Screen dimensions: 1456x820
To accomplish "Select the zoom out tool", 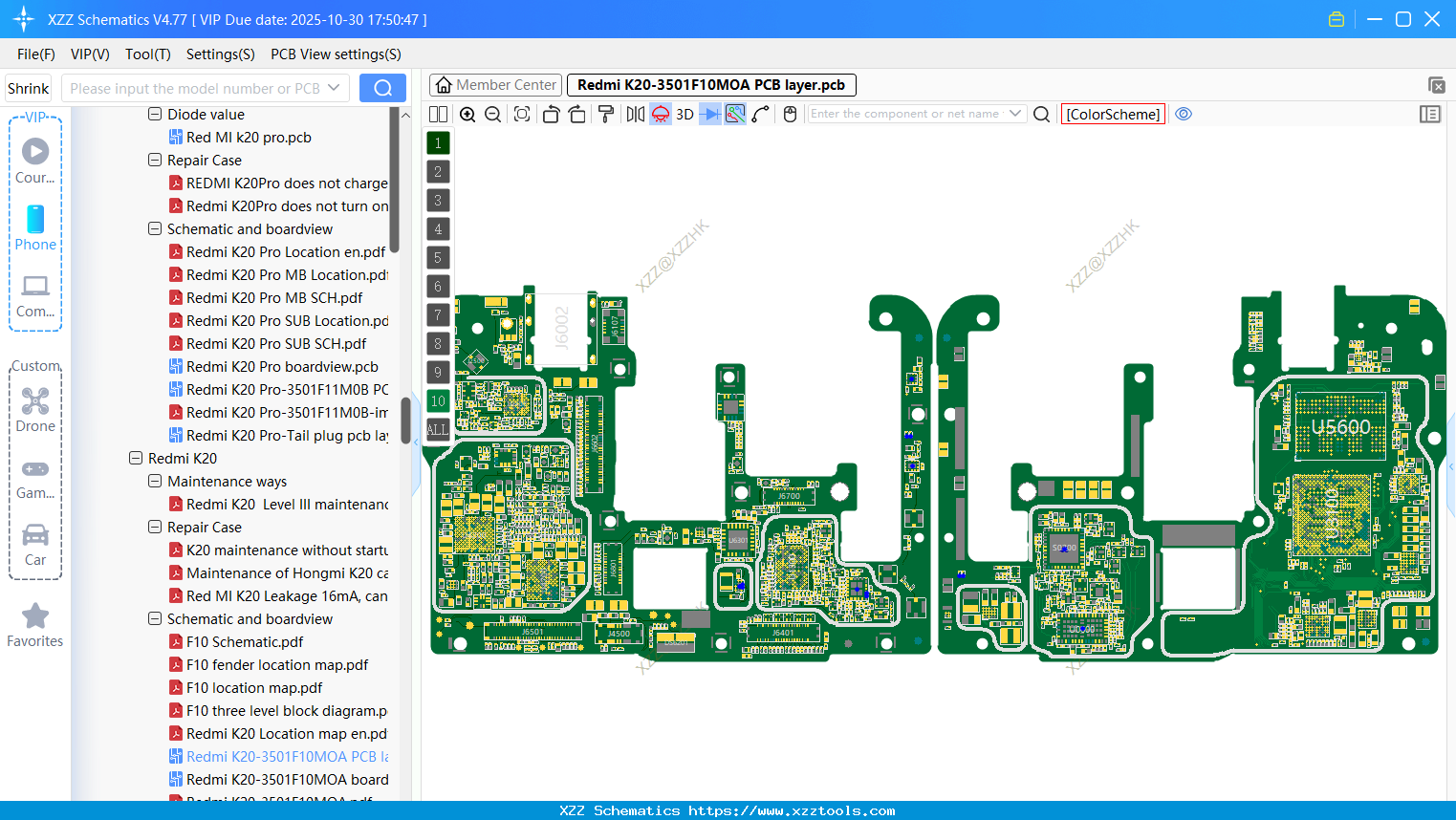I will (x=491, y=113).
